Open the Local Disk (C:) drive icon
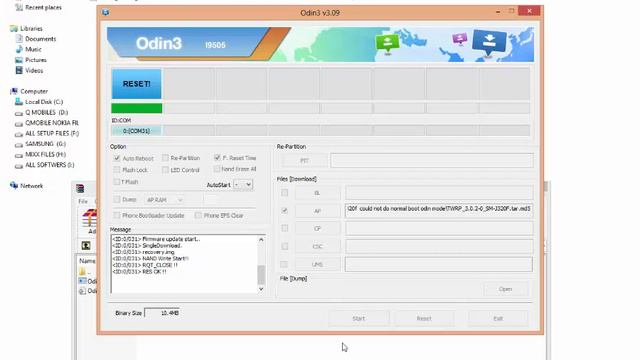This screenshot has width=640, height=360. 19,102
